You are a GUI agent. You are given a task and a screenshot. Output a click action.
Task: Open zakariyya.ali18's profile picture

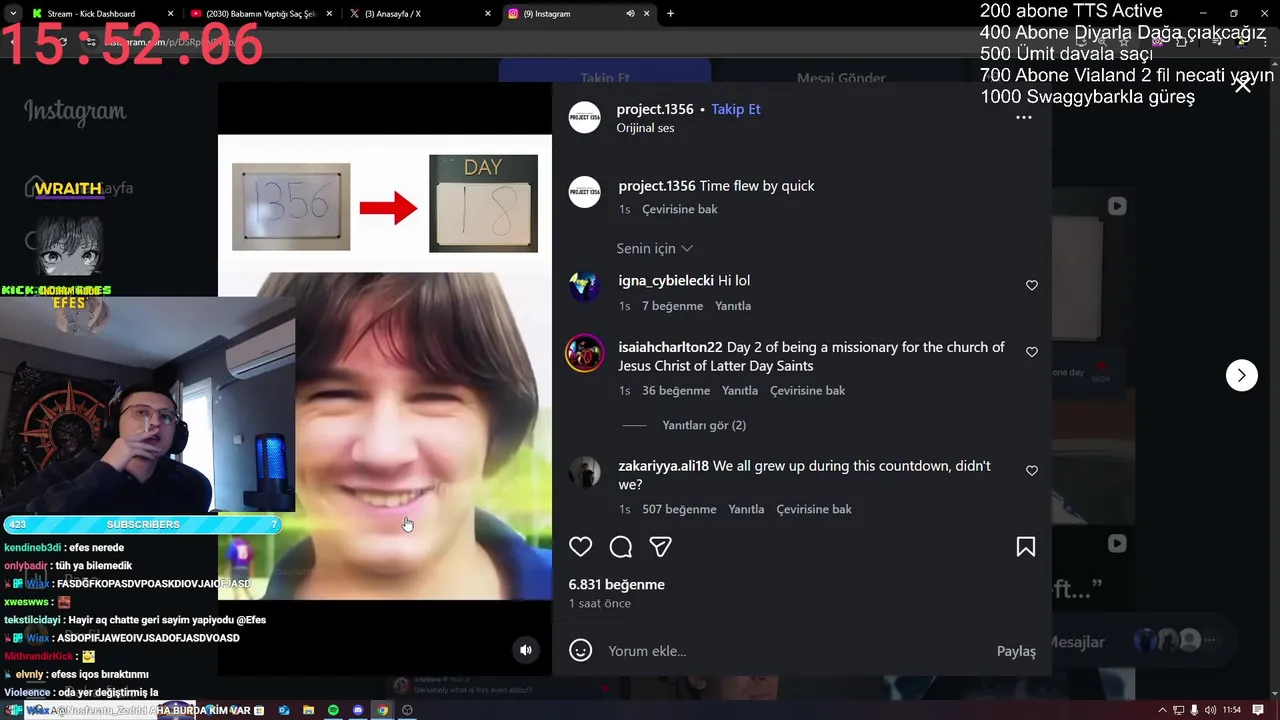click(585, 472)
